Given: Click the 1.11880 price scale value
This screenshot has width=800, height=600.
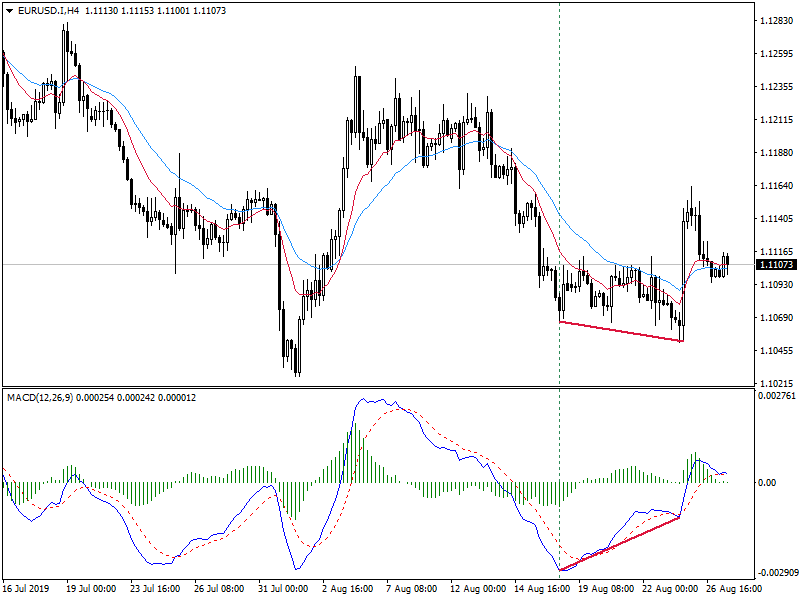Looking at the screenshot, I should [x=777, y=153].
